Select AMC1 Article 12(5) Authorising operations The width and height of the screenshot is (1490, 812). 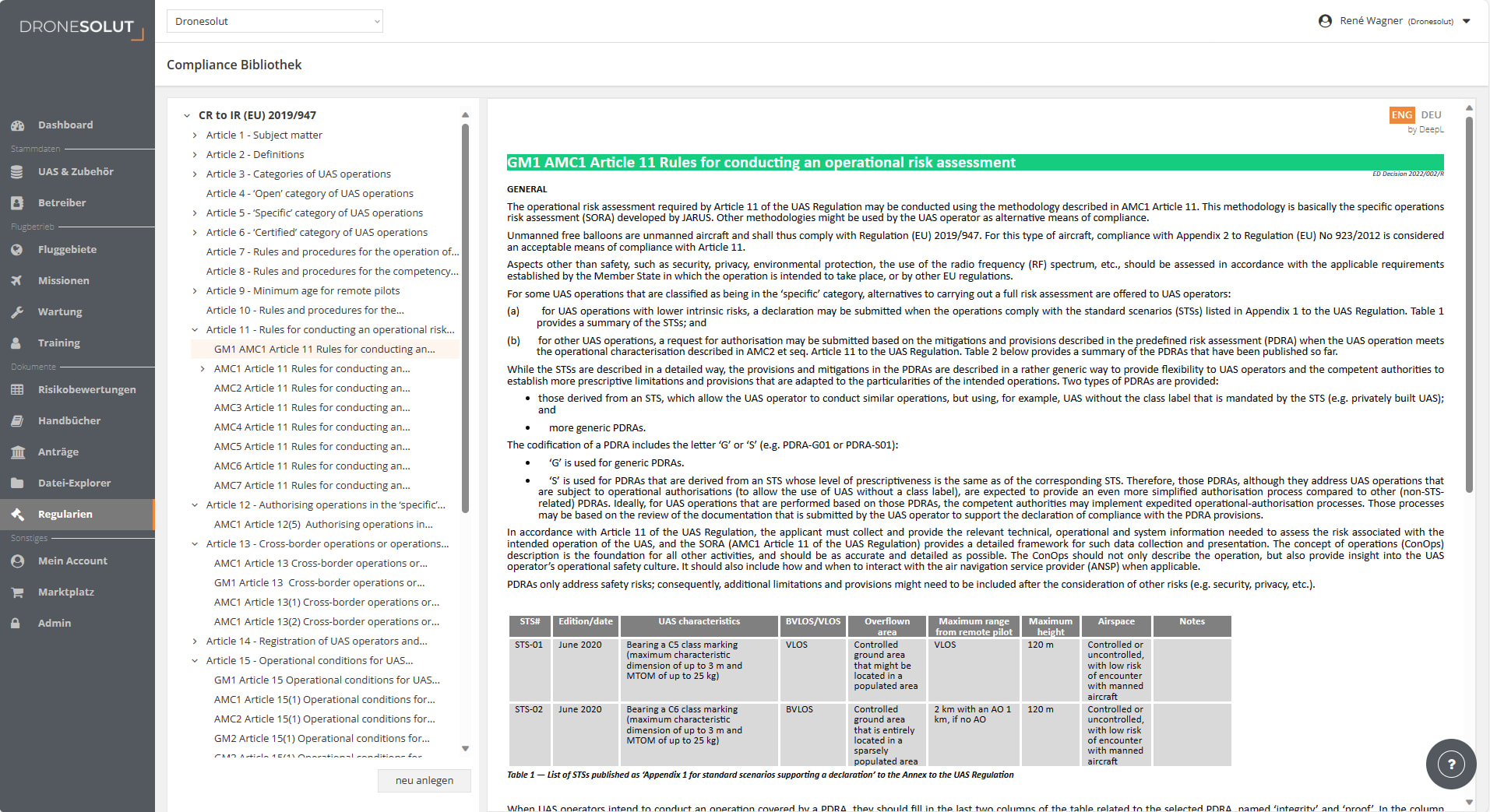click(323, 525)
